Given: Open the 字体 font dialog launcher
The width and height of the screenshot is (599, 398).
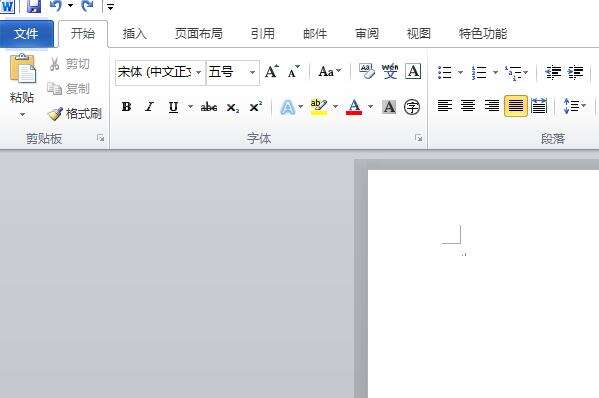Looking at the screenshot, I should pos(419,138).
